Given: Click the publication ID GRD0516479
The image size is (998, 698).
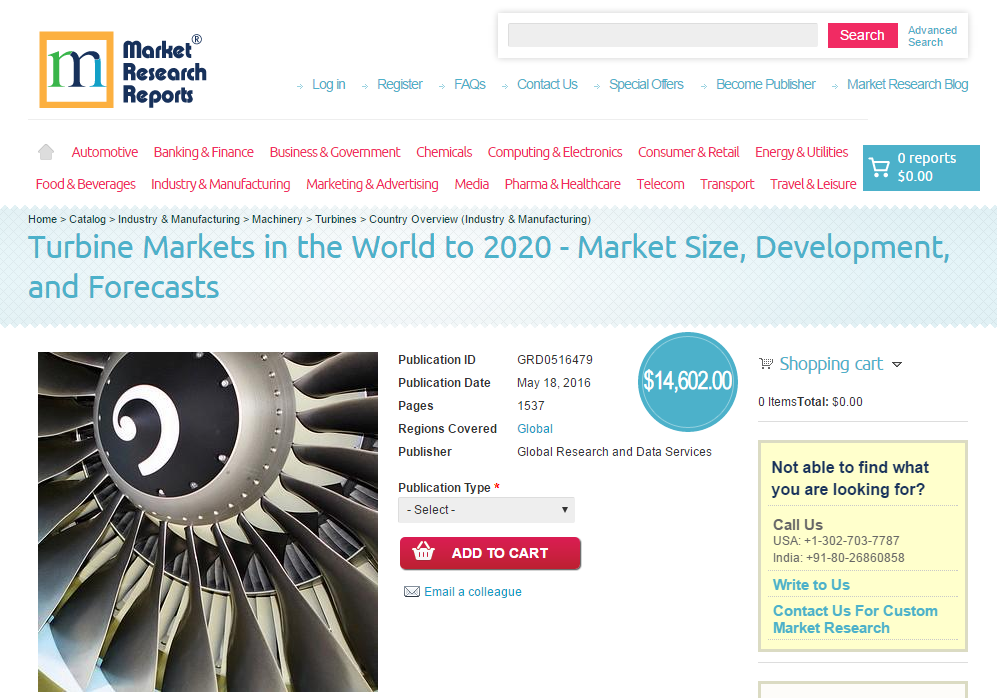Looking at the screenshot, I should (x=555, y=360).
